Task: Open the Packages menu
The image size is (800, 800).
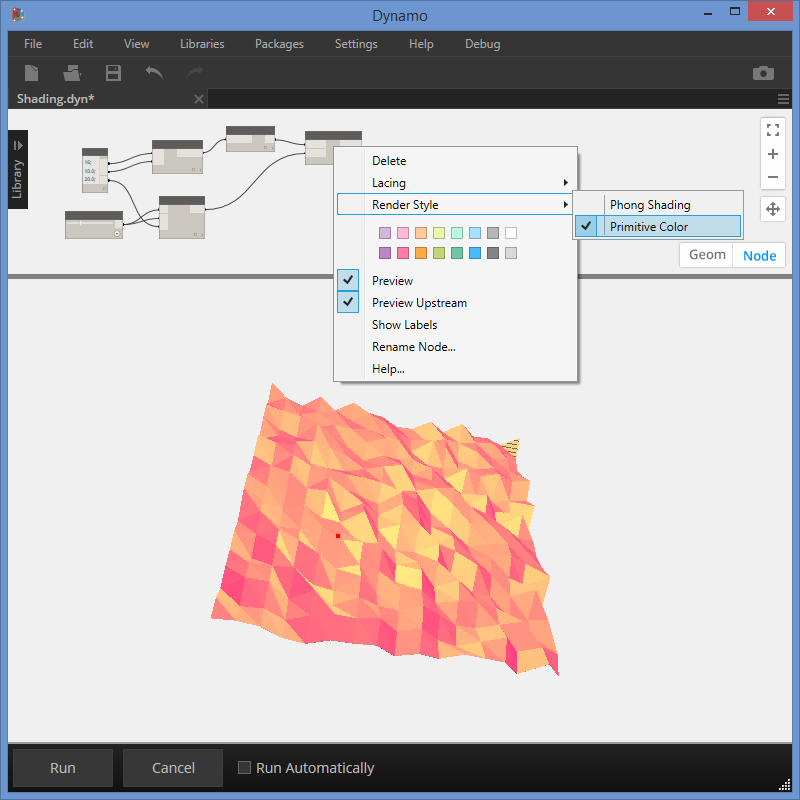Action: [x=279, y=44]
